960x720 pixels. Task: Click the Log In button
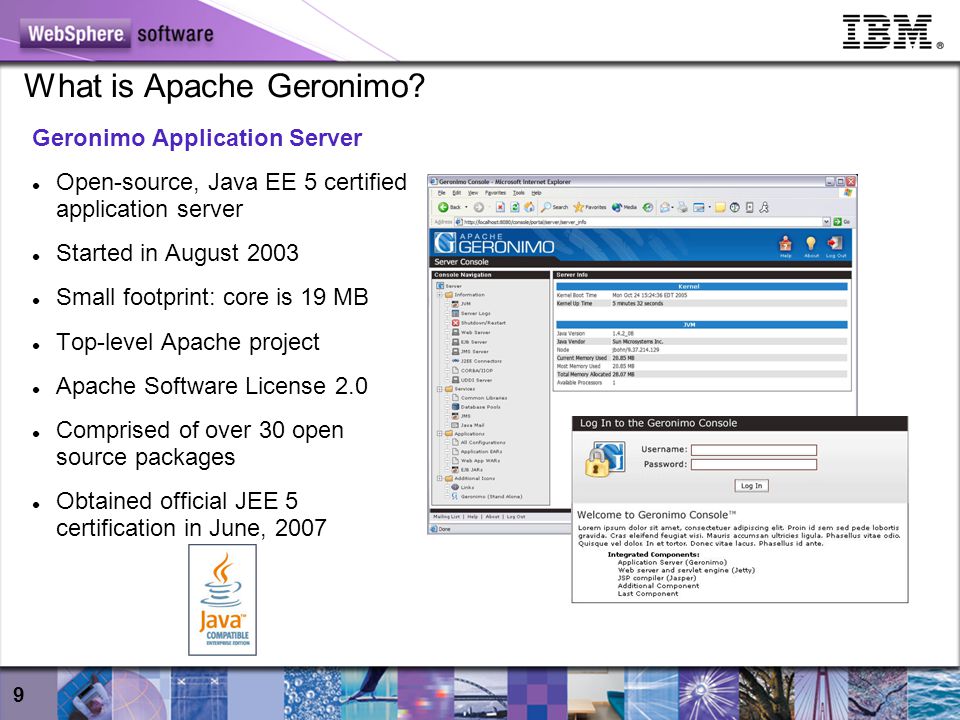[x=751, y=486]
